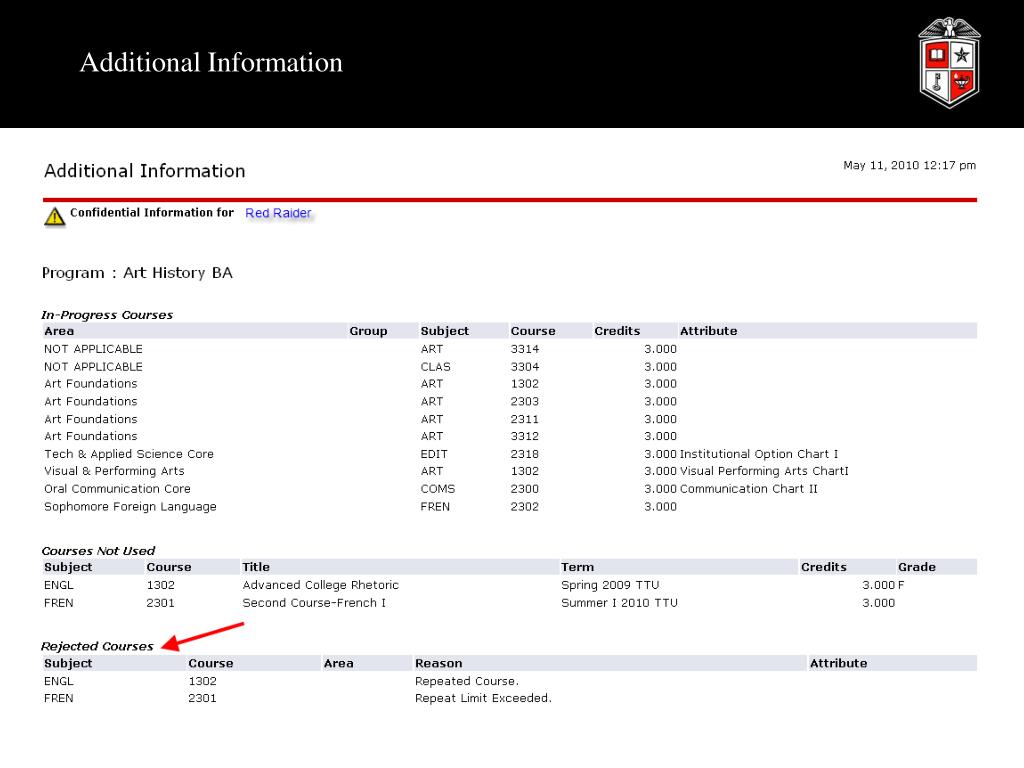This screenshot has height=768, width=1024.
Task: Click the yellow warning triangle icon
Action: pos(55,216)
